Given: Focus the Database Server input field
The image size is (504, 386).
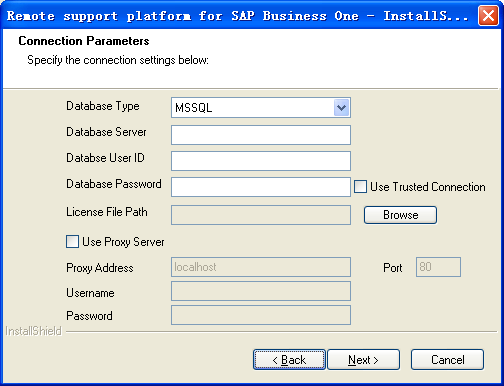Looking at the screenshot, I should (x=261, y=135).
